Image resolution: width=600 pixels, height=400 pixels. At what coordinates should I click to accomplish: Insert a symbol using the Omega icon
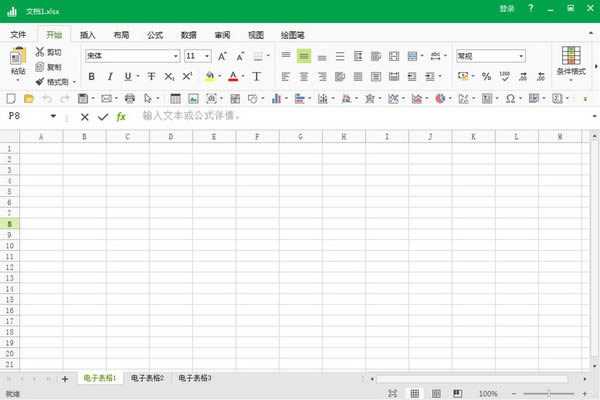coord(510,99)
